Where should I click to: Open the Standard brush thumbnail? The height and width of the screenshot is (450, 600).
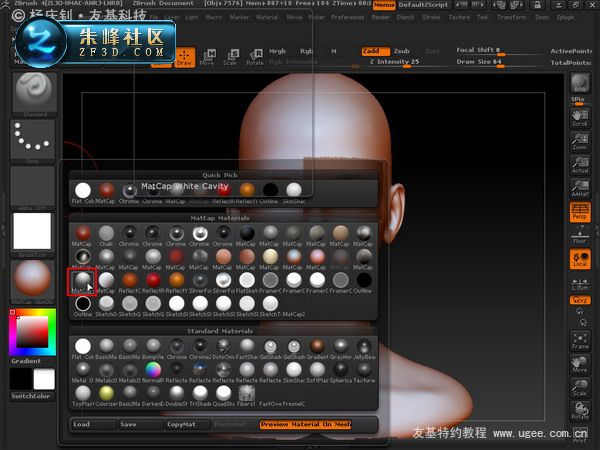click(34, 94)
